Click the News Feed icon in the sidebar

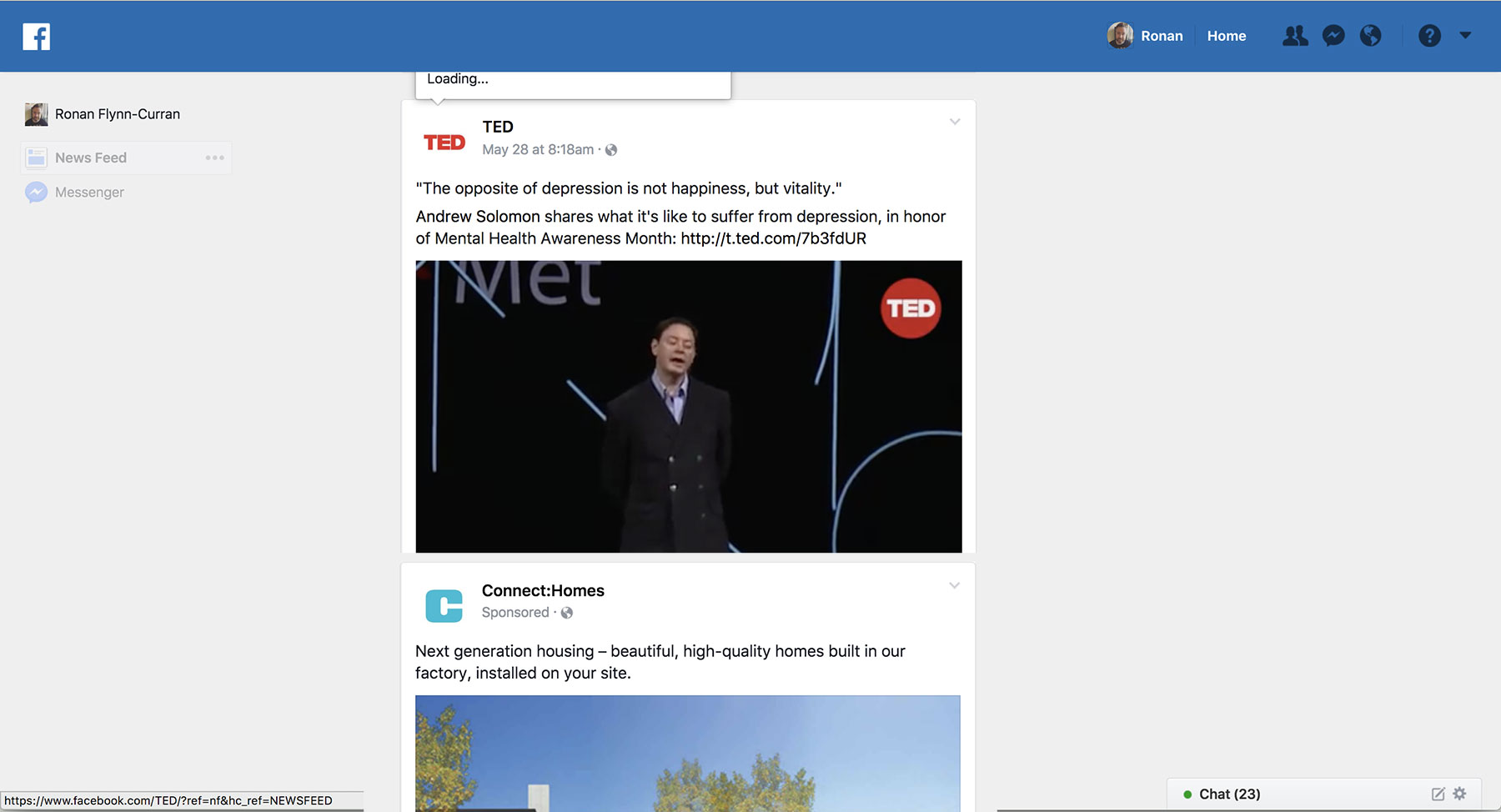click(36, 158)
